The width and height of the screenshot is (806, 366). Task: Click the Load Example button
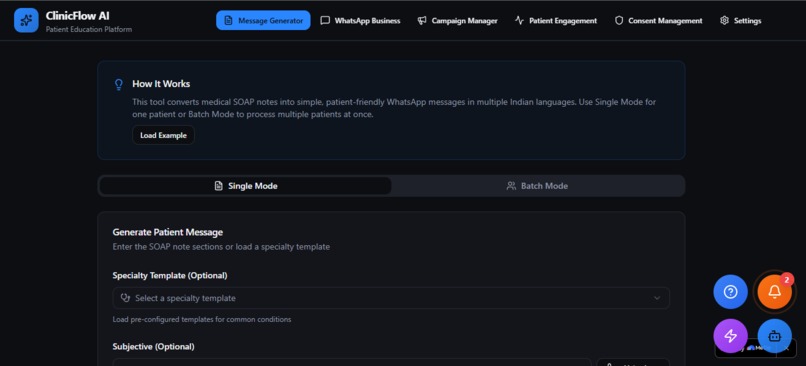point(163,135)
